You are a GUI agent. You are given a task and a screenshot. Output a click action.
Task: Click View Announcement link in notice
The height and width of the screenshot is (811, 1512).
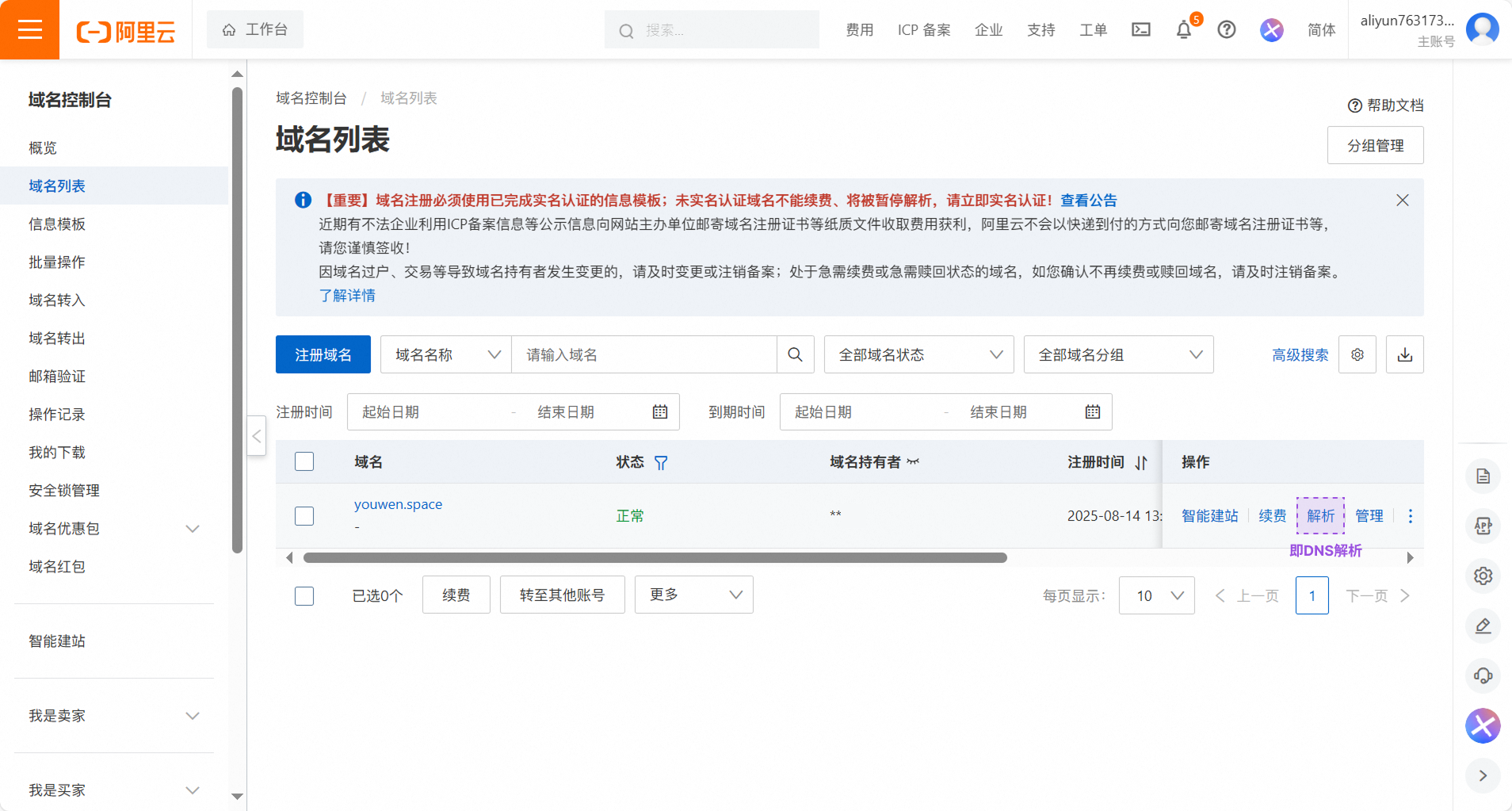pos(1089,201)
